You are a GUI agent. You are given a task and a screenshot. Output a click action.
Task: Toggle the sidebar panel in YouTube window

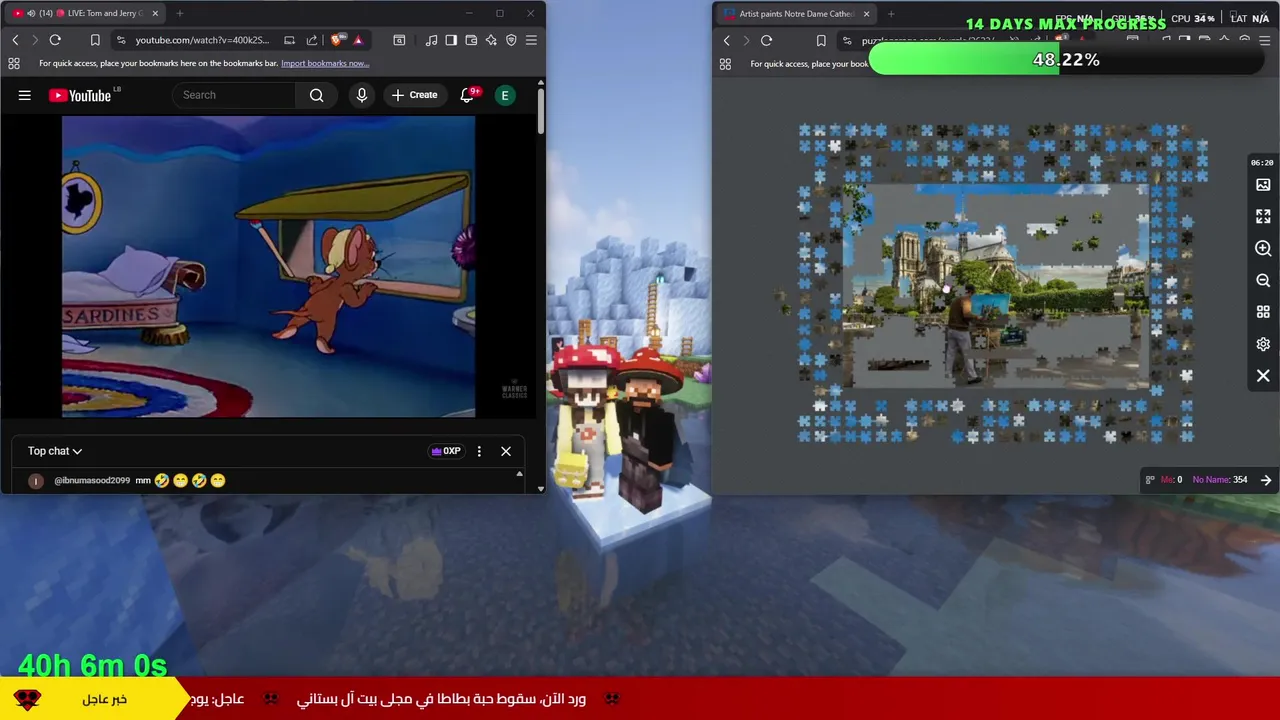(451, 40)
